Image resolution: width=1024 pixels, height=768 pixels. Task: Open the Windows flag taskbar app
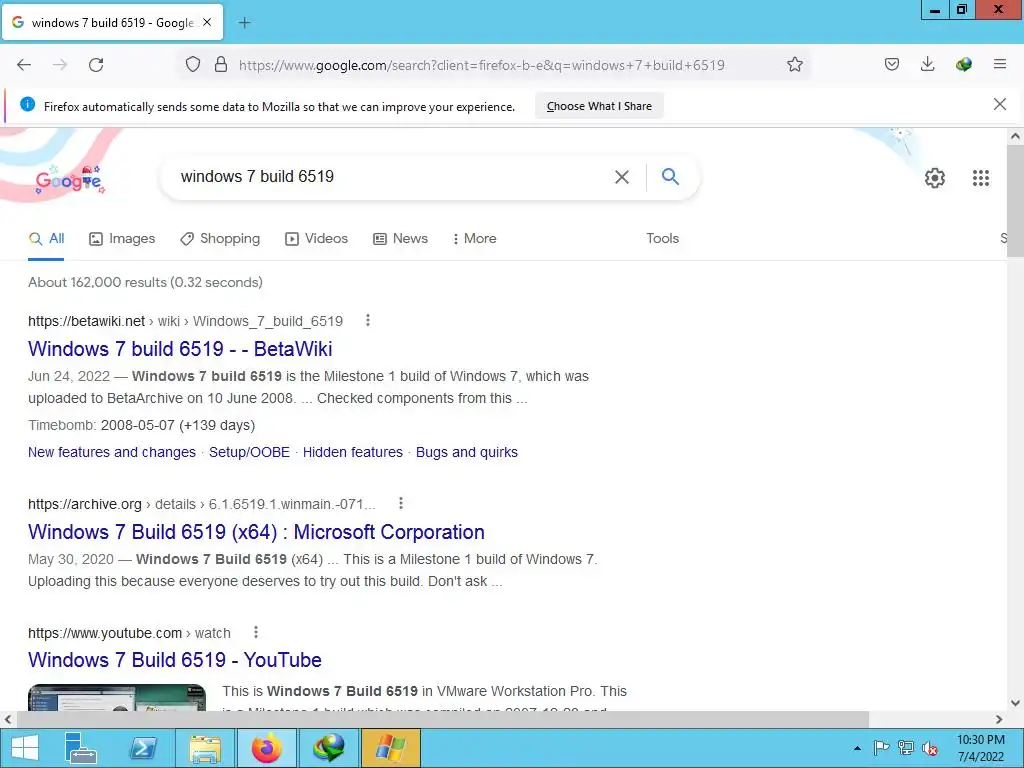pos(390,748)
